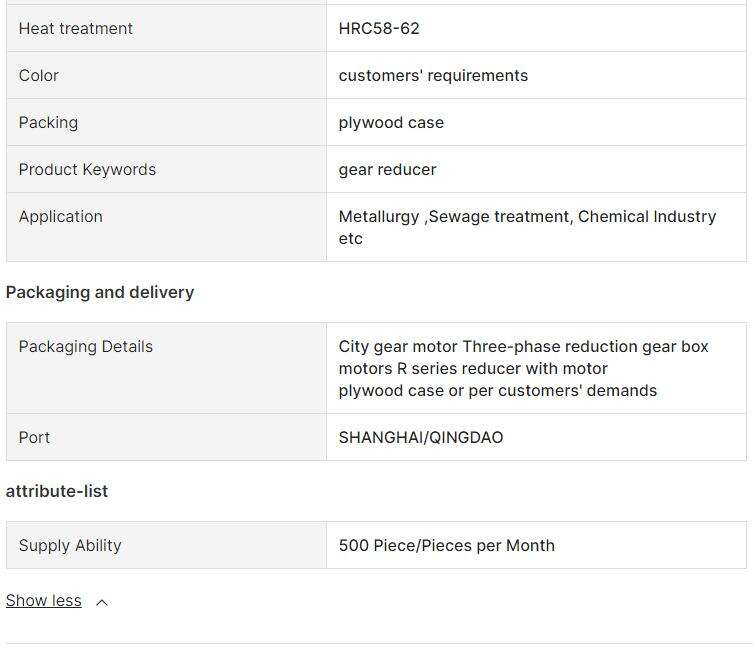Click the Packaging and delivery heading

[100, 292]
